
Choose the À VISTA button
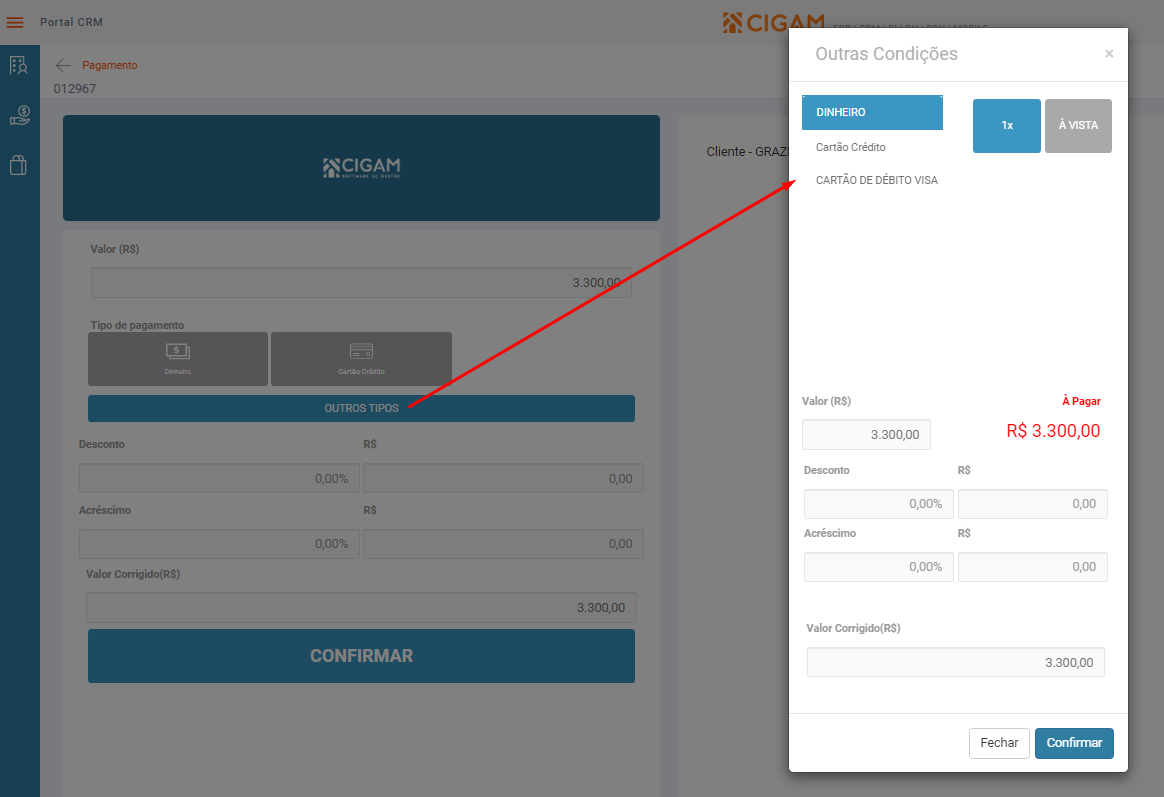pyautogui.click(x=1078, y=125)
